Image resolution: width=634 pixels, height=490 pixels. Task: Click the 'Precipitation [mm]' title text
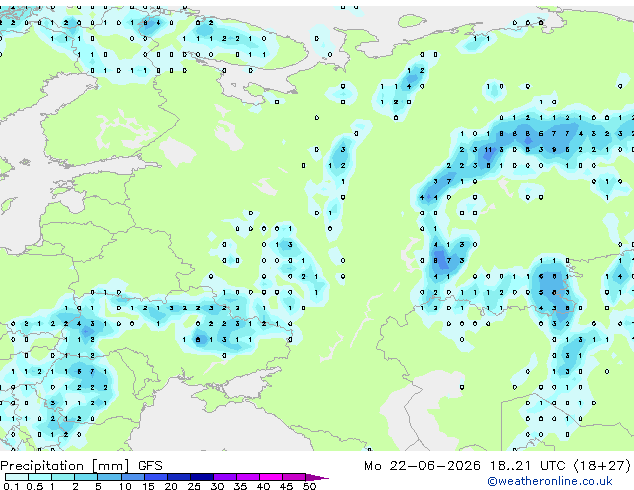tap(65, 466)
